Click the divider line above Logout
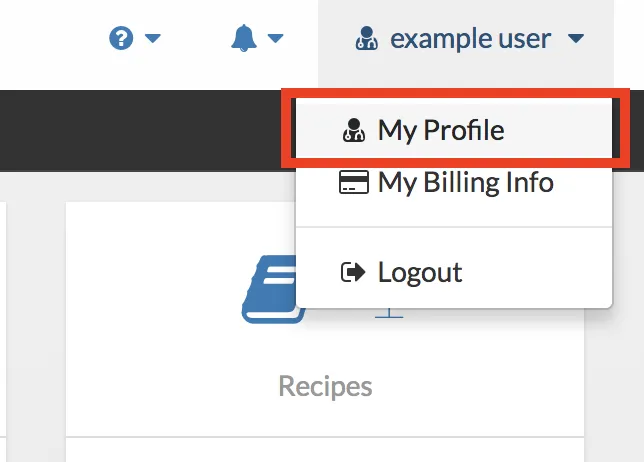The width and height of the screenshot is (644, 462). point(454,227)
